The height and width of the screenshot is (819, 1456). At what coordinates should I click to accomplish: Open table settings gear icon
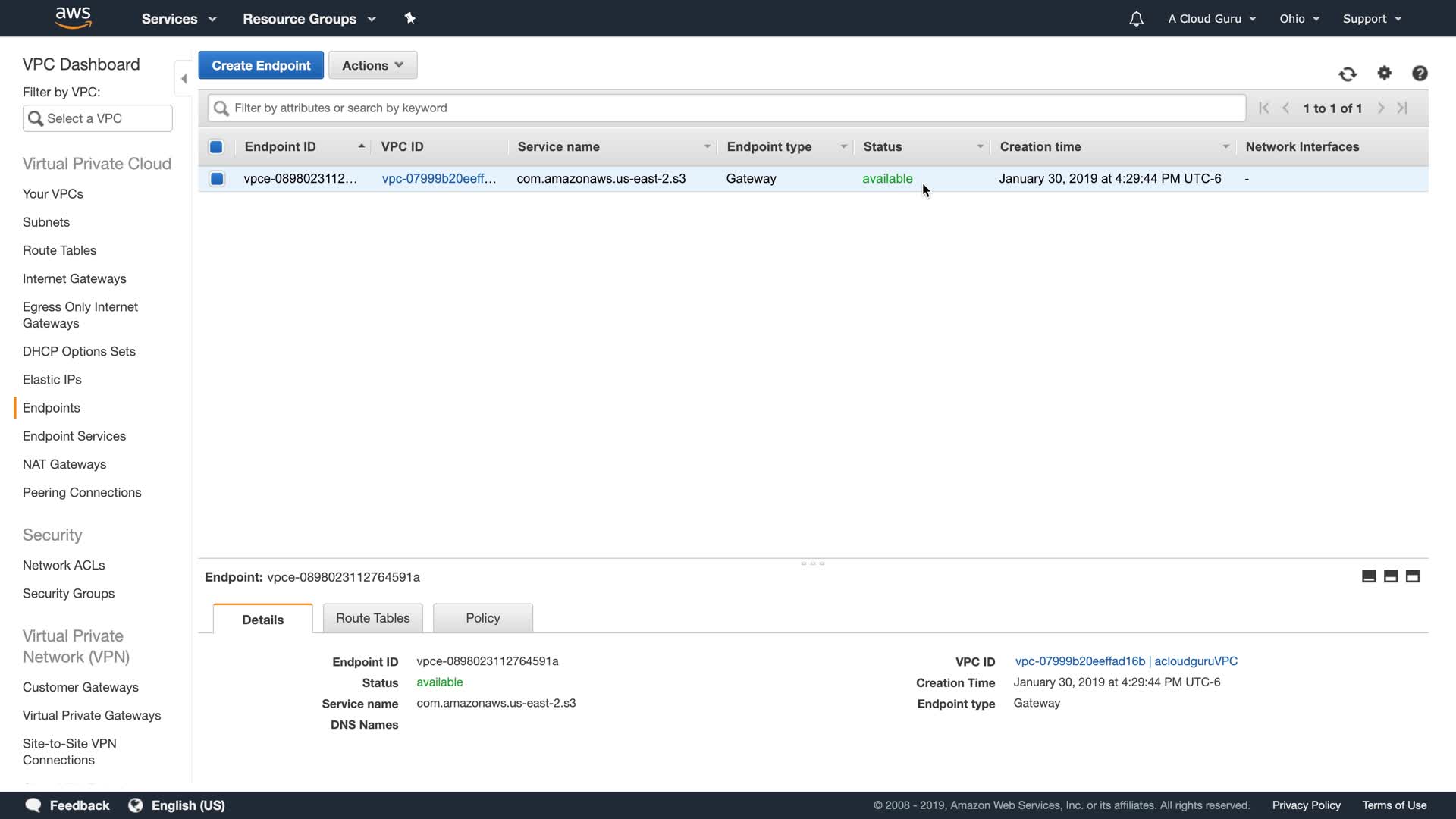click(1385, 73)
